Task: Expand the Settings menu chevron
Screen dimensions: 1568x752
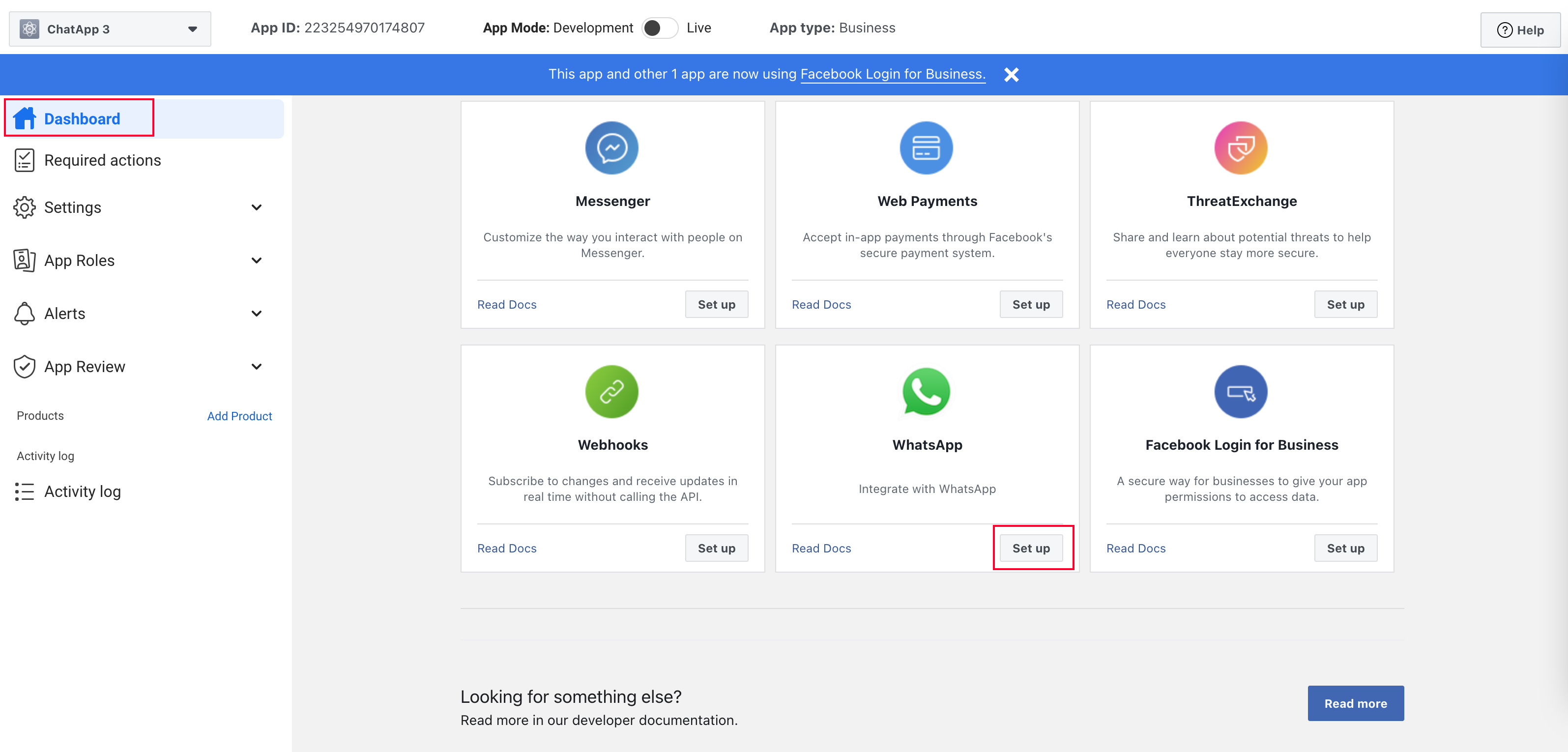Action: [256, 207]
